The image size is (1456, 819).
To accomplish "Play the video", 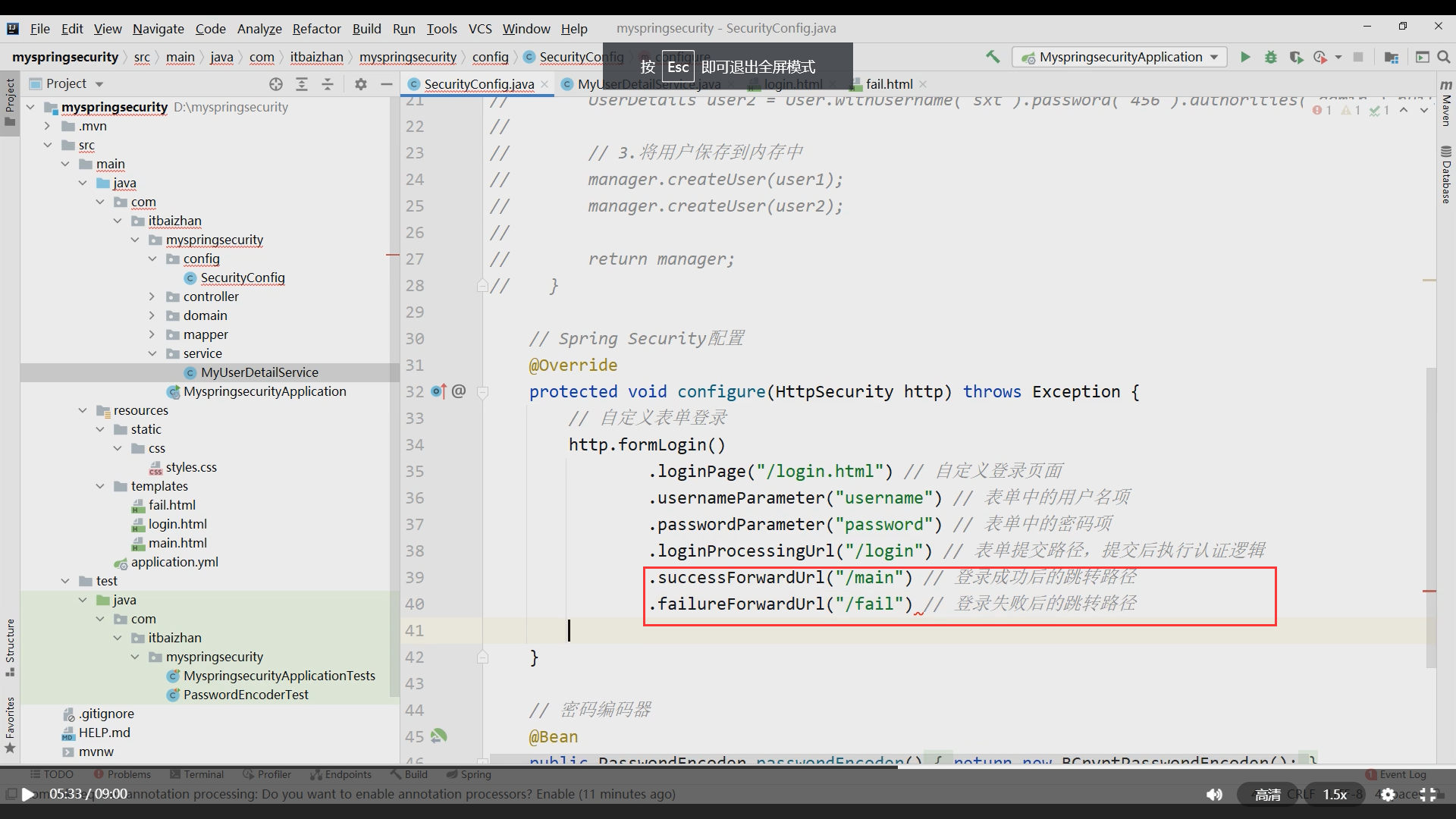I will pos(27,794).
